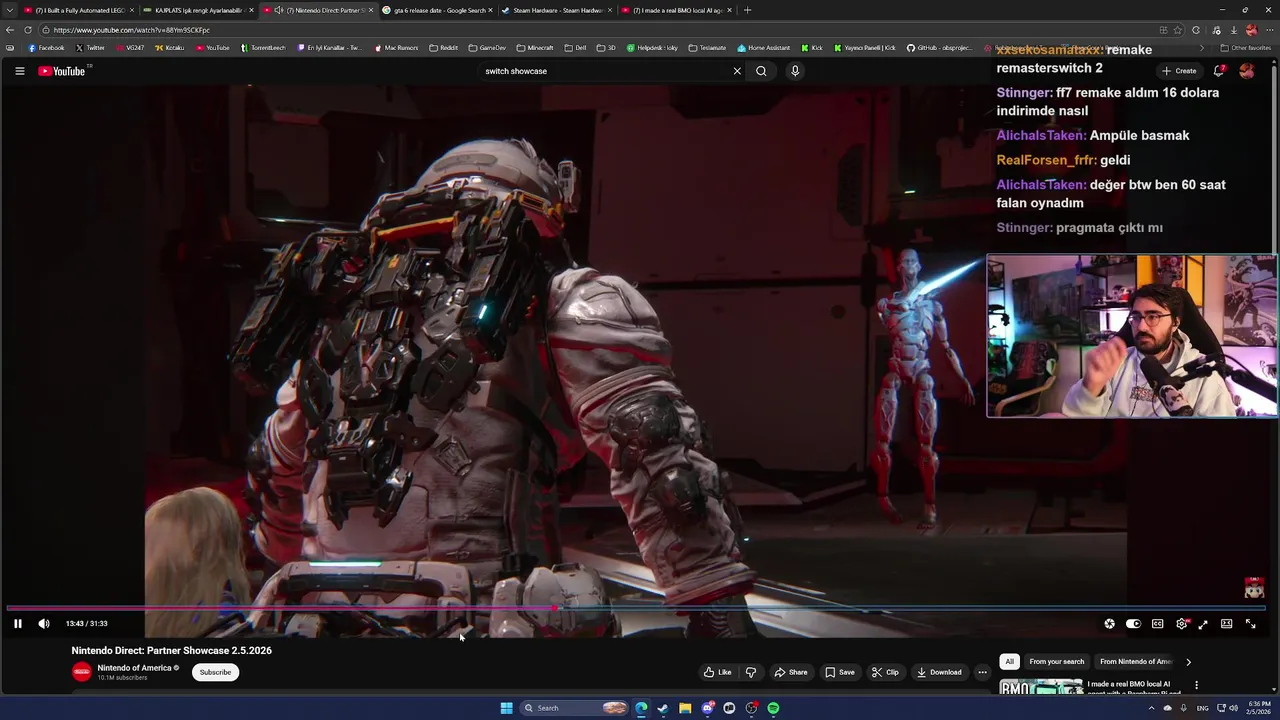Open a new browser tab
The width and height of the screenshot is (1280, 720).
coord(747,10)
